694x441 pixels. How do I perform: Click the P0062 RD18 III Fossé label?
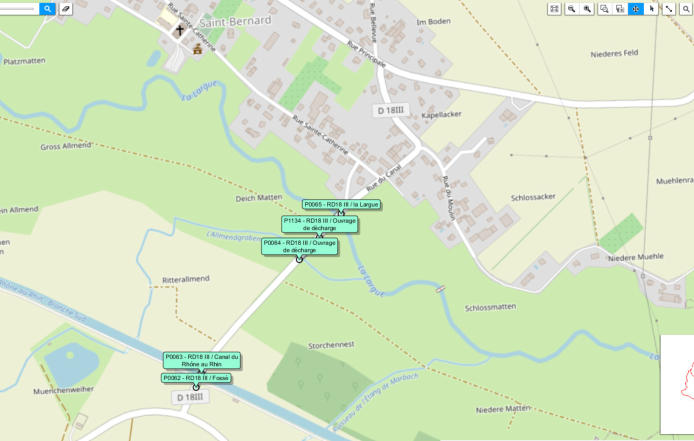click(196, 378)
